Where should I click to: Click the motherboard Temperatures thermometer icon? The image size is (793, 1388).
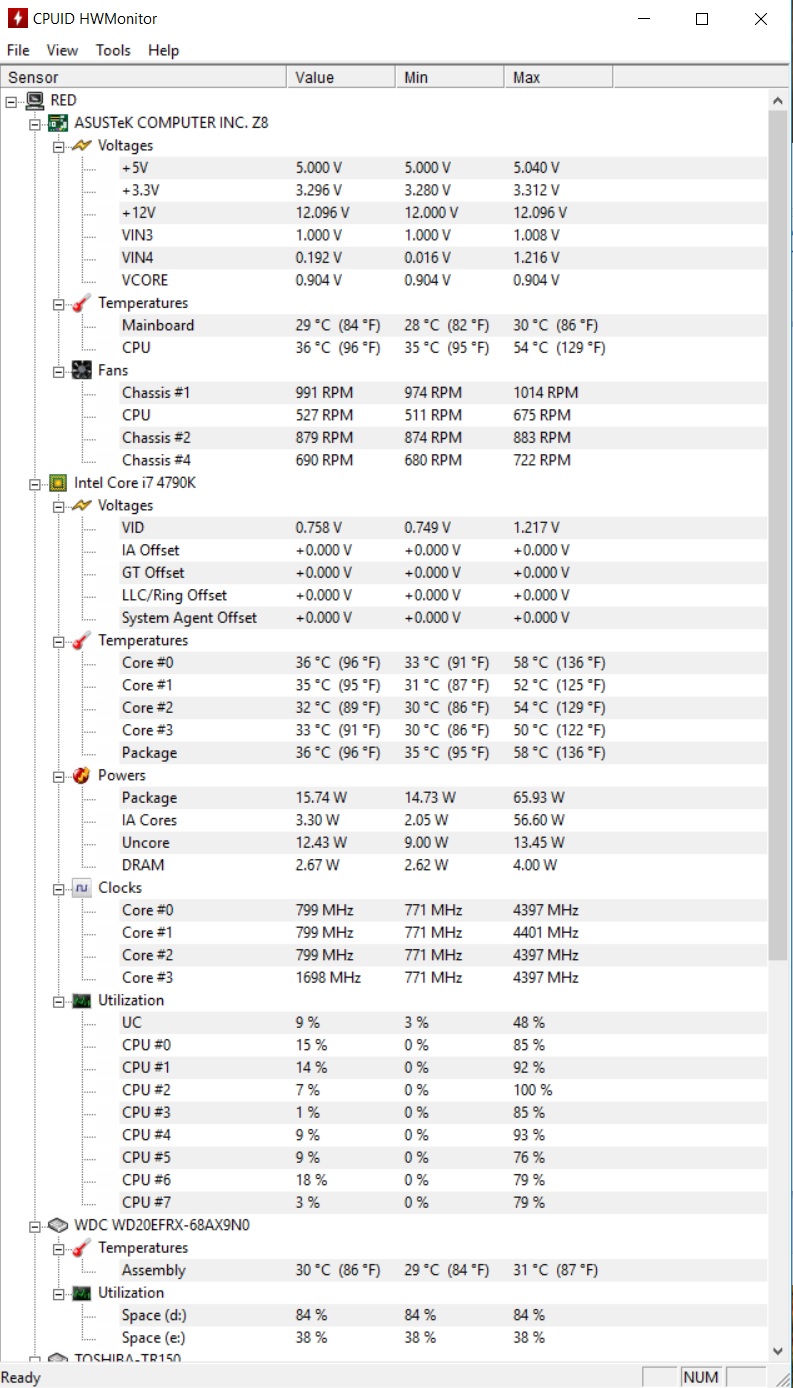pyautogui.click(x=83, y=303)
